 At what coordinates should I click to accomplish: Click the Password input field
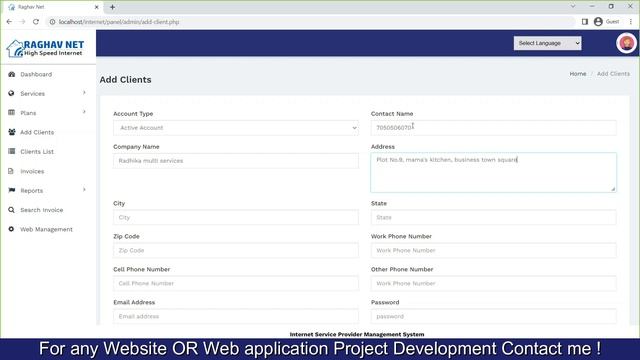click(x=493, y=316)
